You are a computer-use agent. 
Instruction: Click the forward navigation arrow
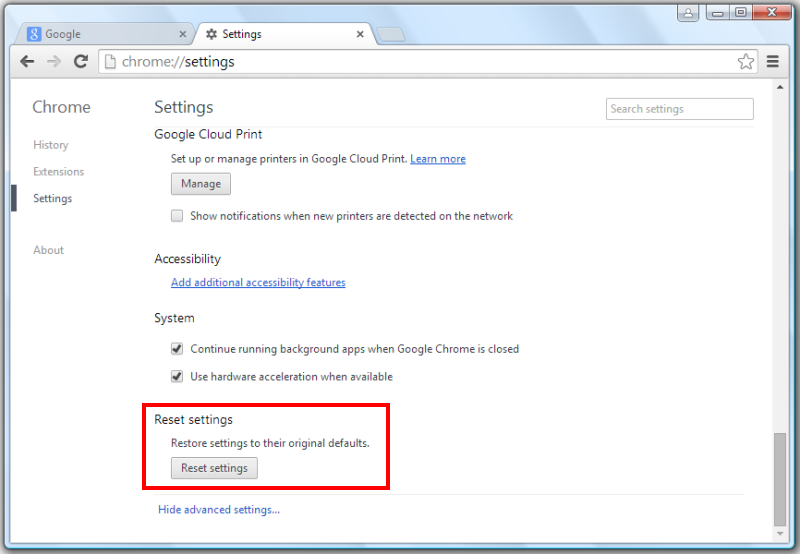click(x=54, y=62)
